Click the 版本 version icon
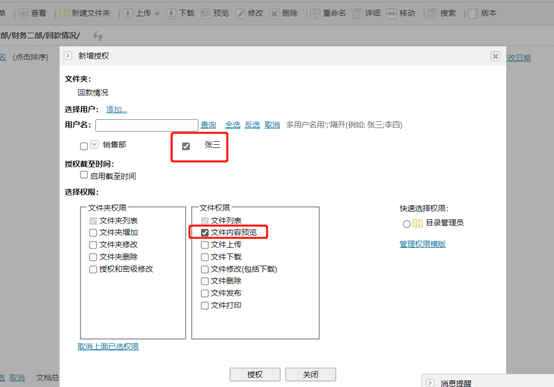554x387 pixels. click(x=473, y=14)
